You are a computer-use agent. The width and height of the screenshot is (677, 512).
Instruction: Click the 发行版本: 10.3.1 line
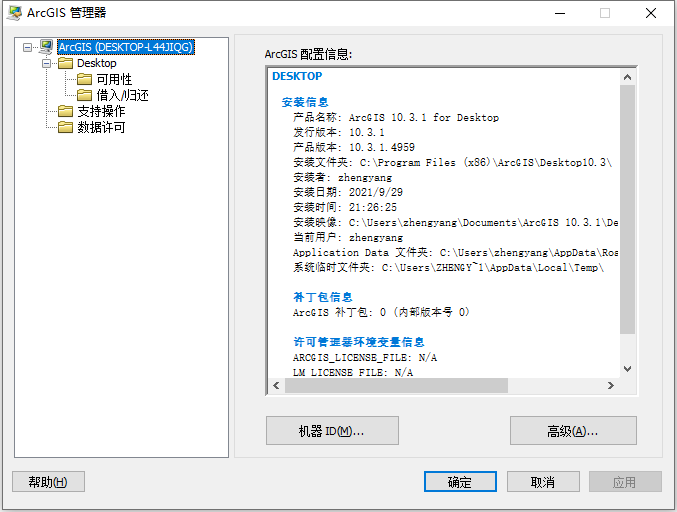pos(339,132)
